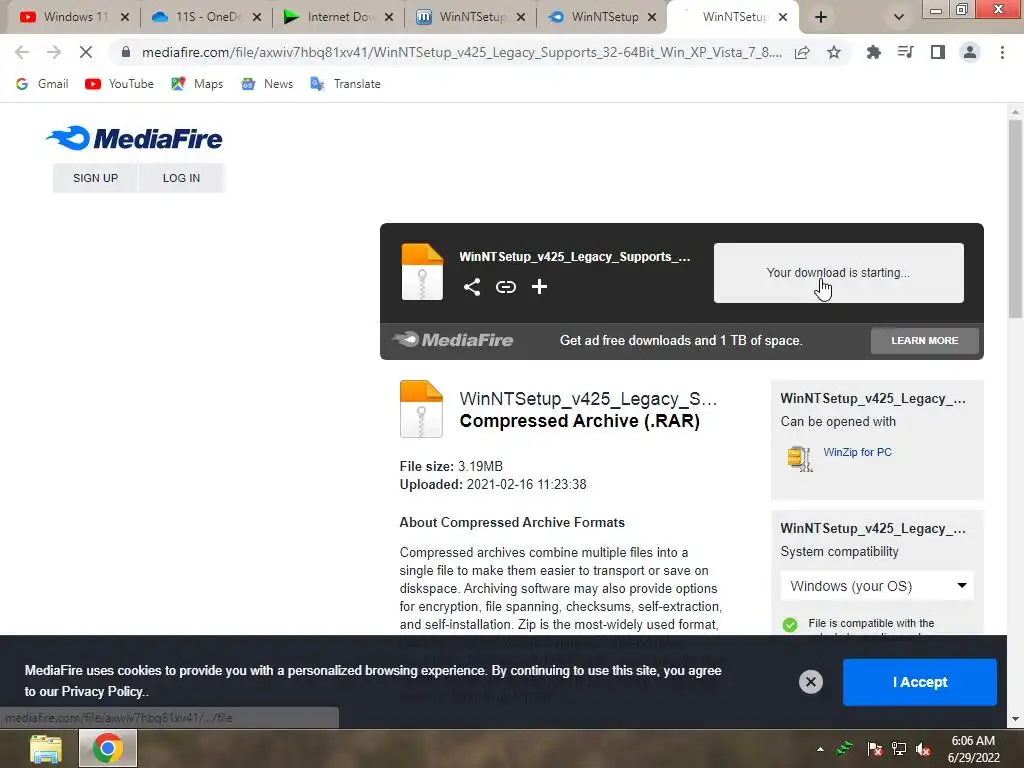The image size is (1024, 768).
Task: Close the Internet Download tab
Action: (389, 17)
